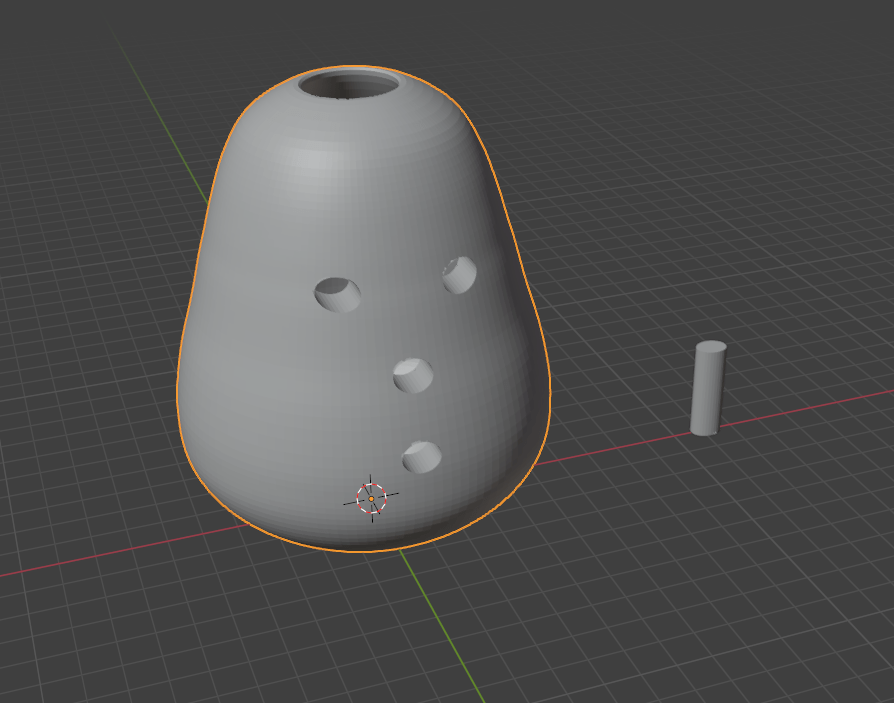Click the upper-left finger hole
894x703 pixels.
[x=338, y=294]
